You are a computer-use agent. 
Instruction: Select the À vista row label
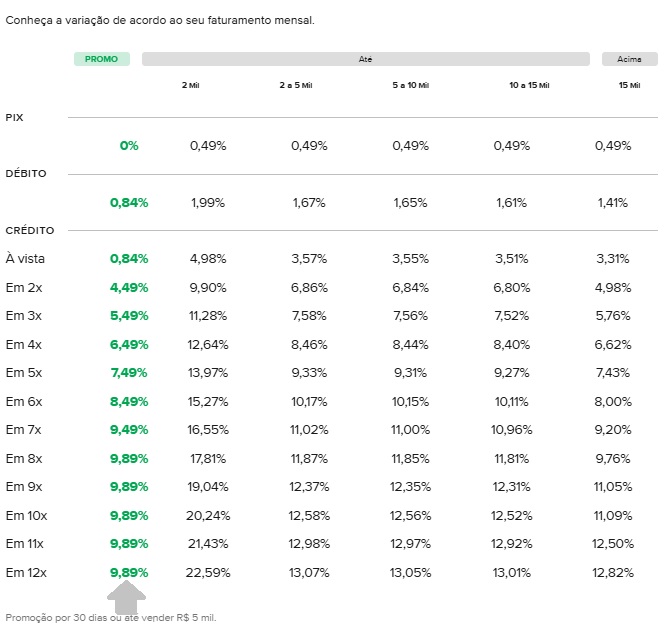25,258
